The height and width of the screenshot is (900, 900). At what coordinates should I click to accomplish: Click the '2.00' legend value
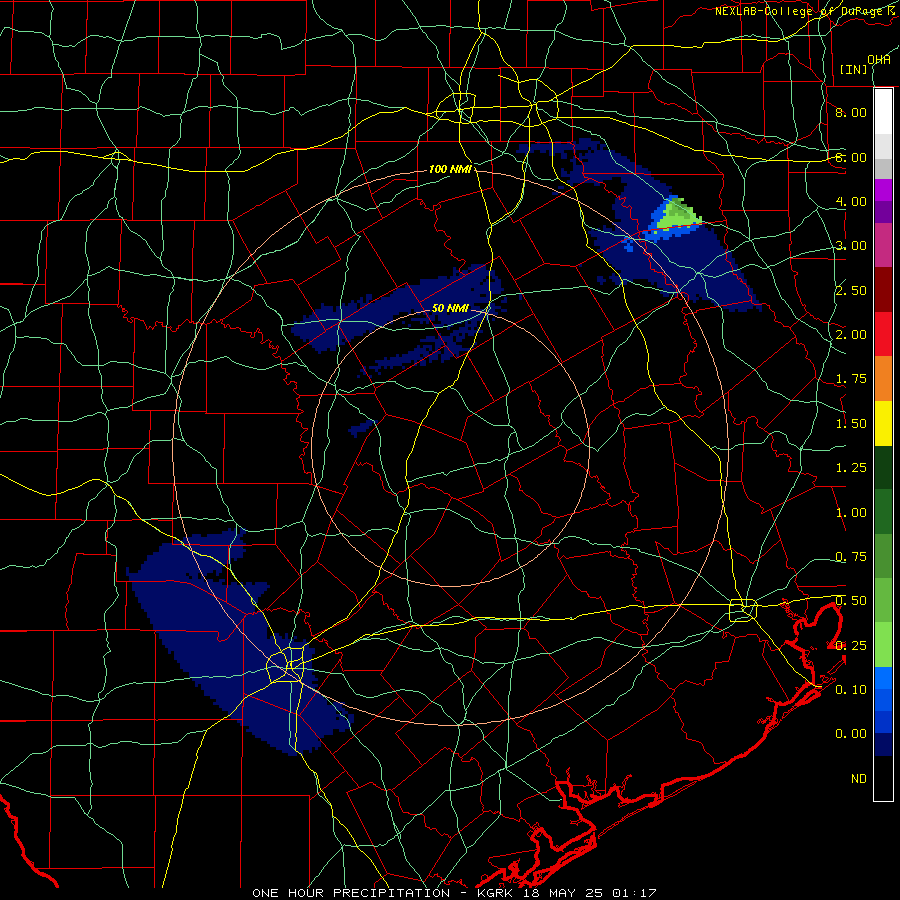coord(851,335)
